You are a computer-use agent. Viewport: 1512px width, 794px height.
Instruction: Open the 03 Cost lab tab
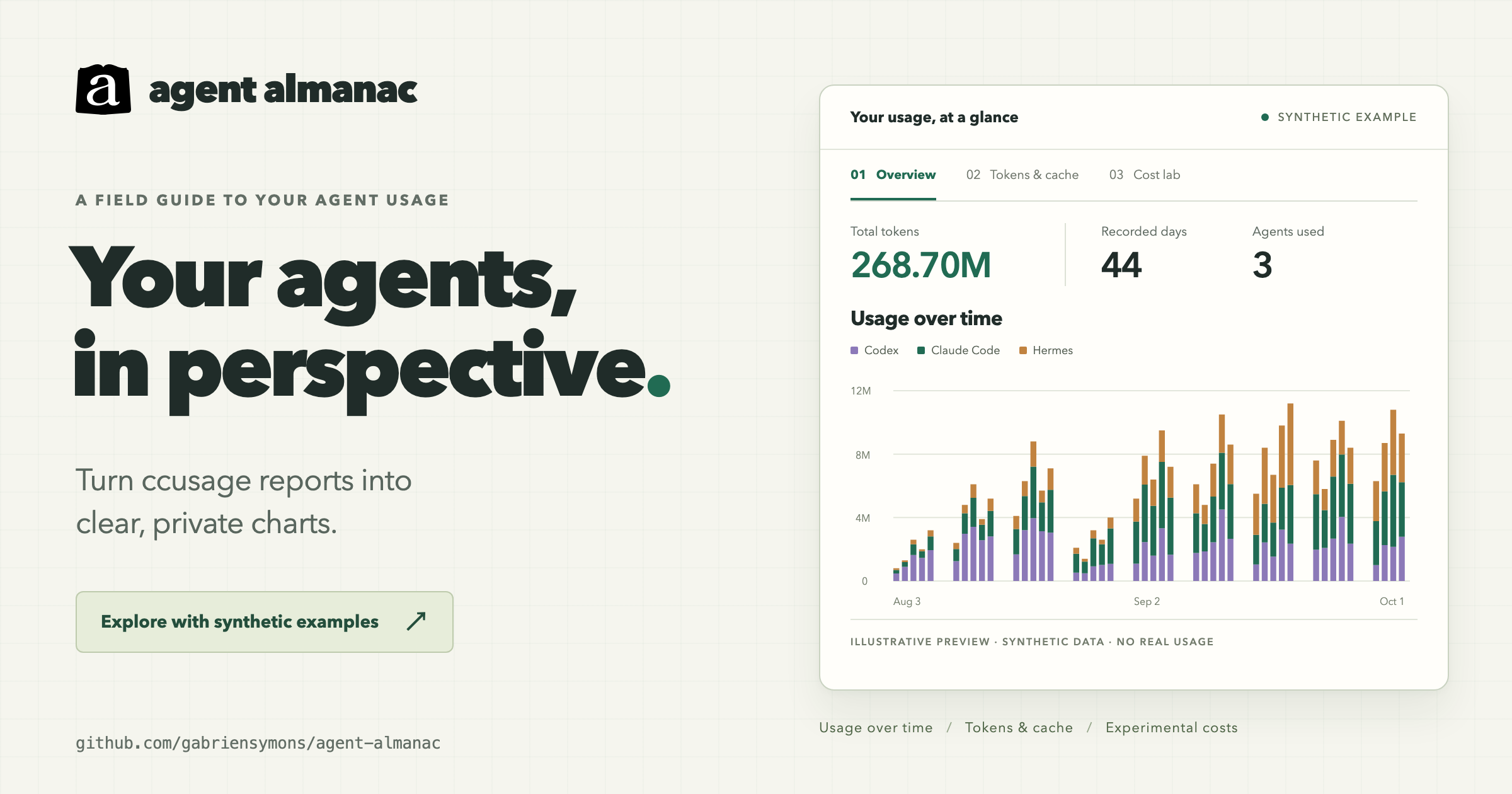click(x=1144, y=175)
